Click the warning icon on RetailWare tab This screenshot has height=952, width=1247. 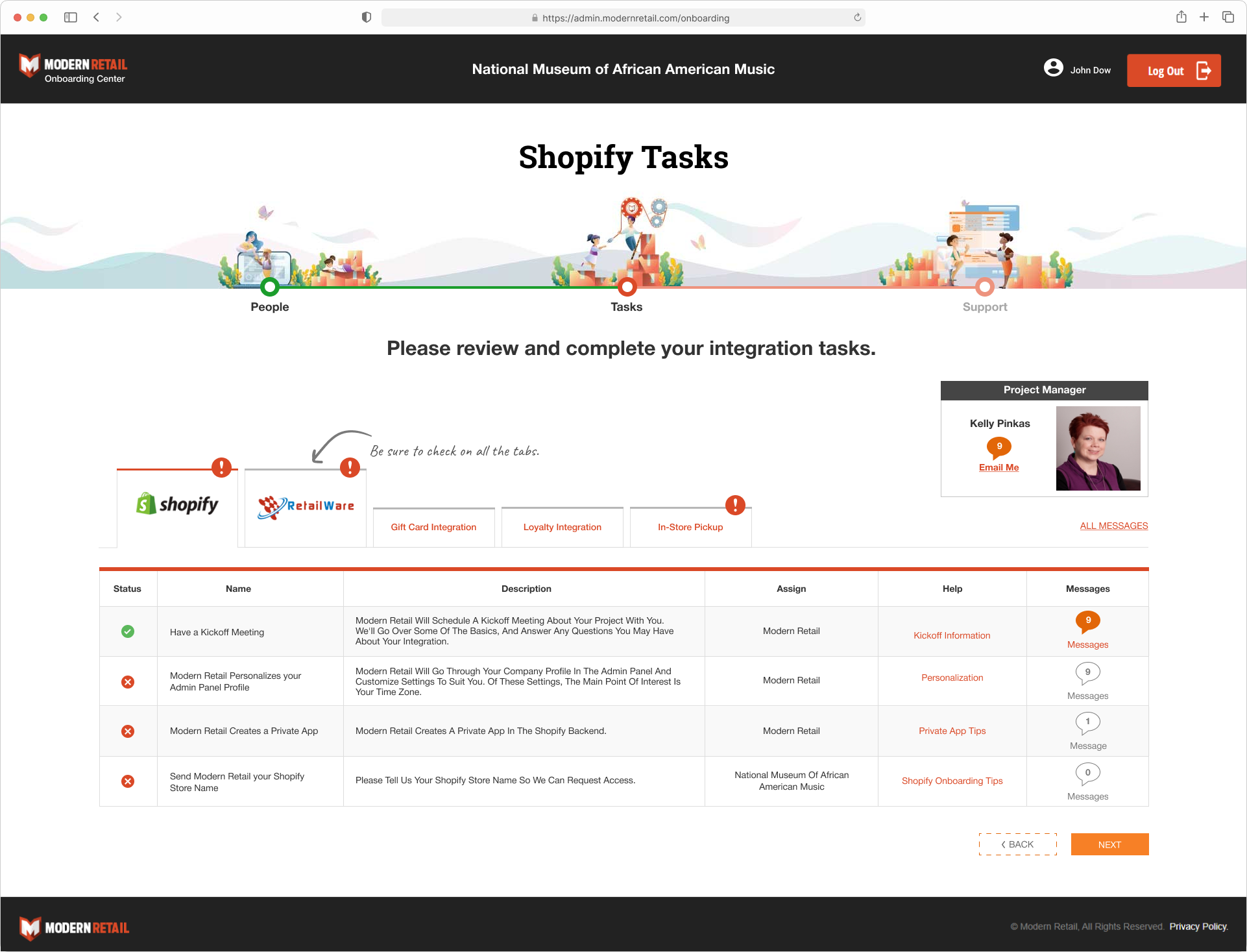(x=349, y=467)
